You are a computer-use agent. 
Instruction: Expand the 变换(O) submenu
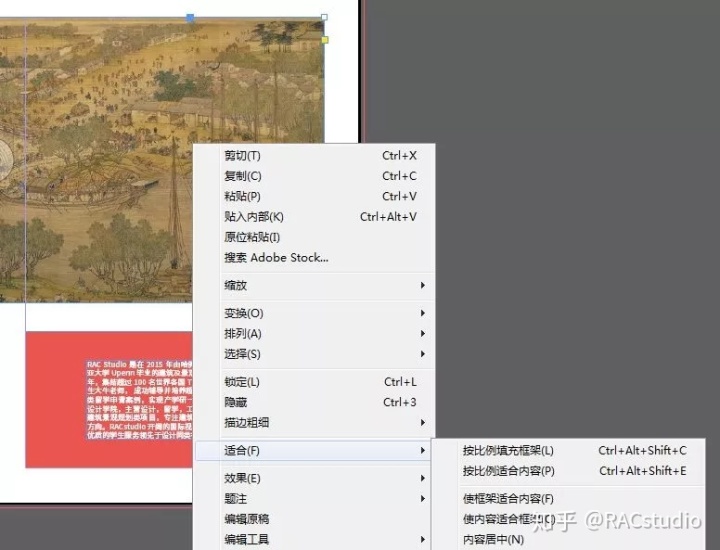tap(315, 313)
